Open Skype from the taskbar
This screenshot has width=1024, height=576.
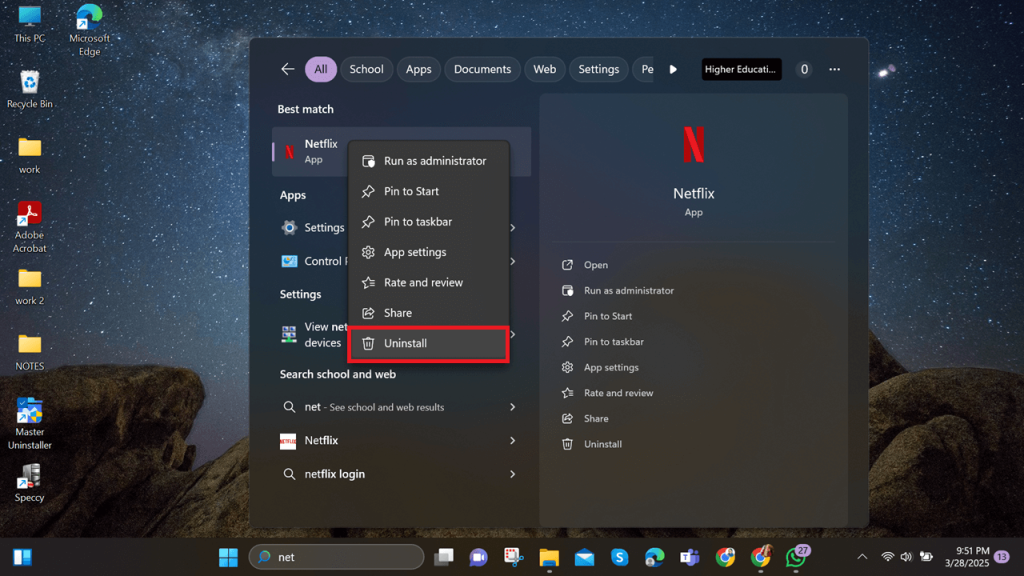point(619,556)
